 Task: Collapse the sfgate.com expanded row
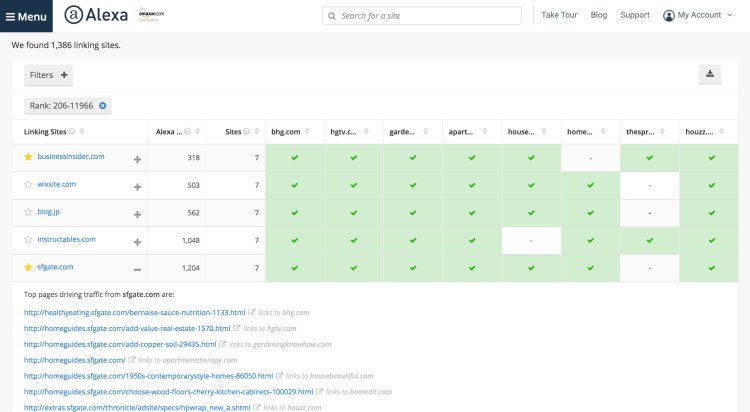137,269
